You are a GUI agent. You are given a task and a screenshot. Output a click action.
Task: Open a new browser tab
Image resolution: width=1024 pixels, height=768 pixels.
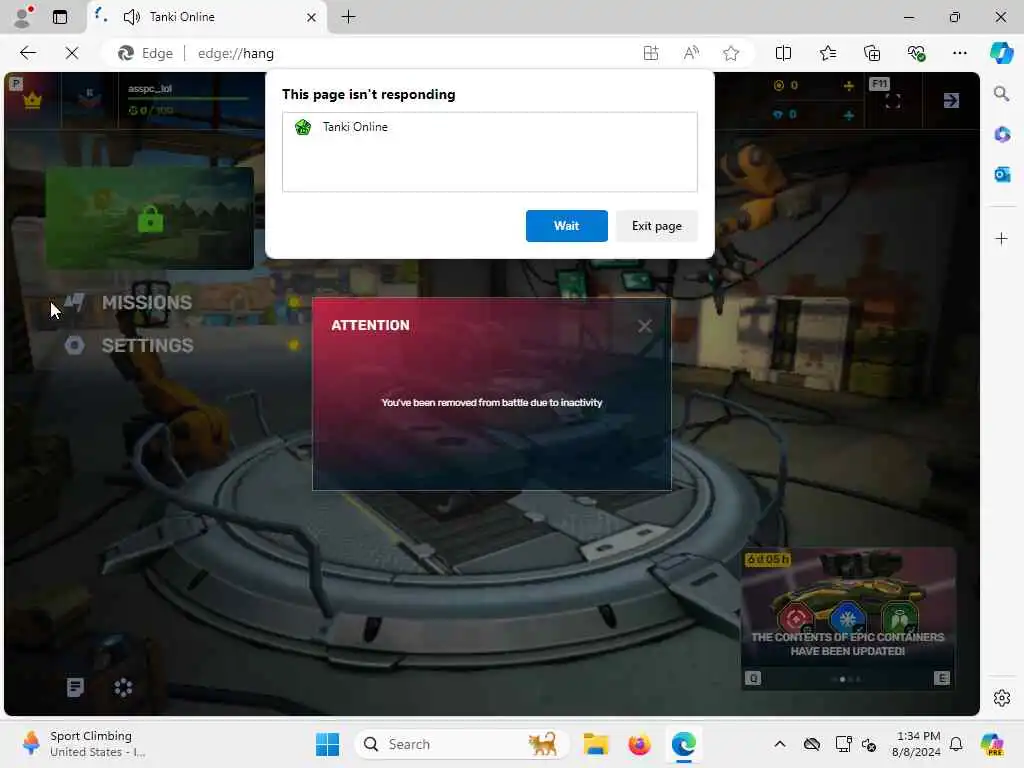tap(348, 17)
